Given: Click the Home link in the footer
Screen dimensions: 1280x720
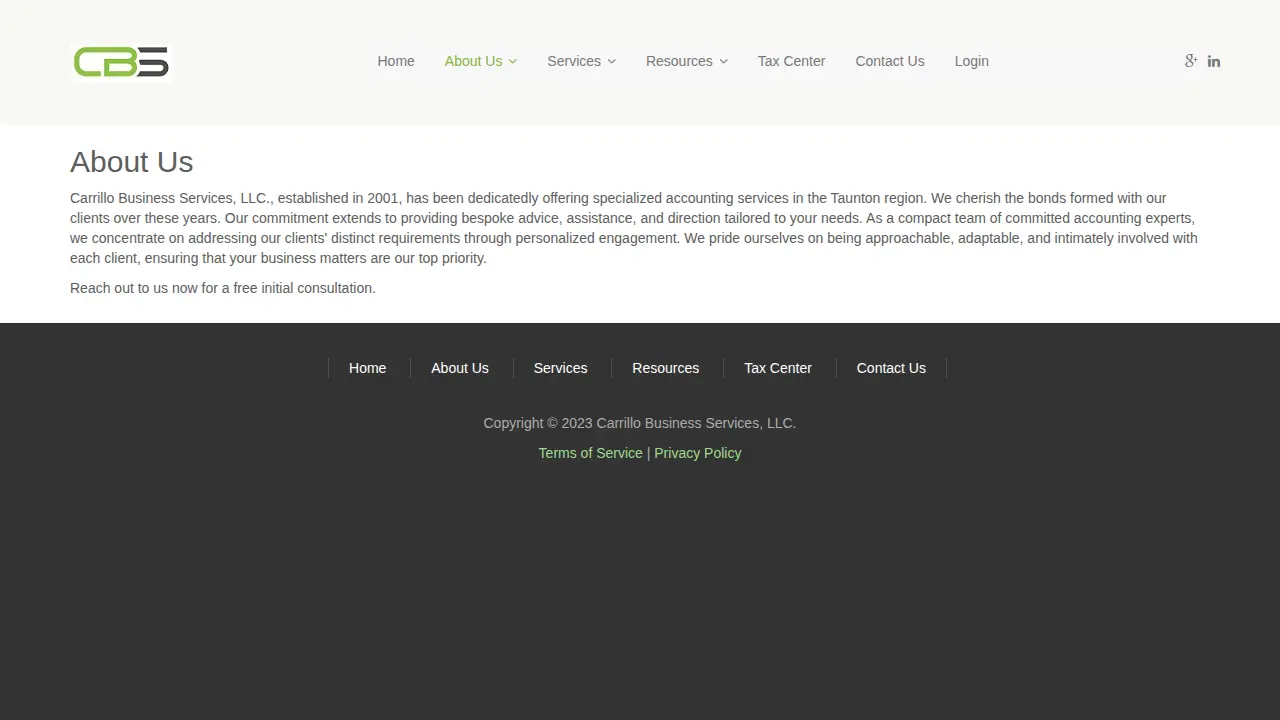Looking at the screenshot, I should (367, 368).
